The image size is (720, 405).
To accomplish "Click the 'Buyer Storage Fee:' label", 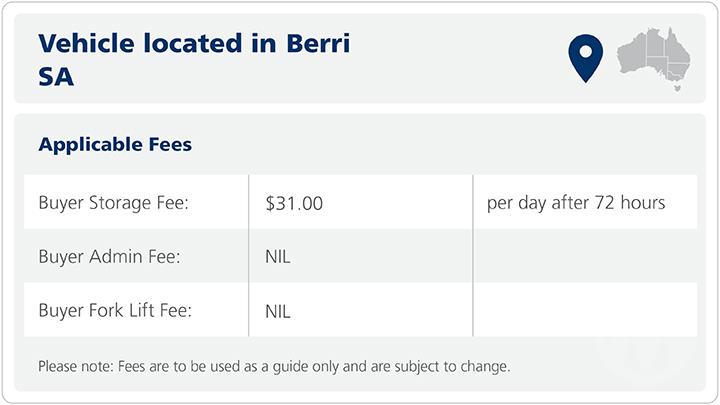I will click(x=113, y=203).
